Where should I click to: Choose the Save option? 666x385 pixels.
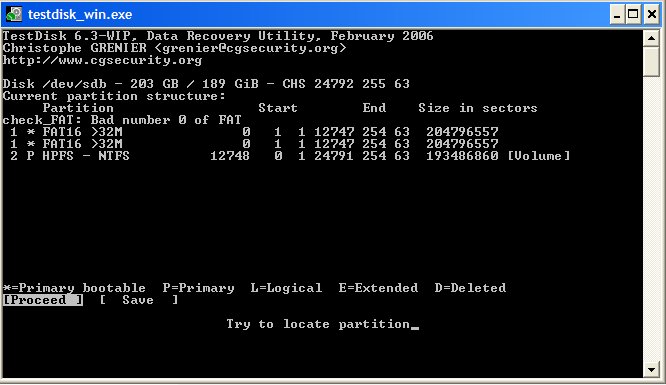(x=139, y=300)
